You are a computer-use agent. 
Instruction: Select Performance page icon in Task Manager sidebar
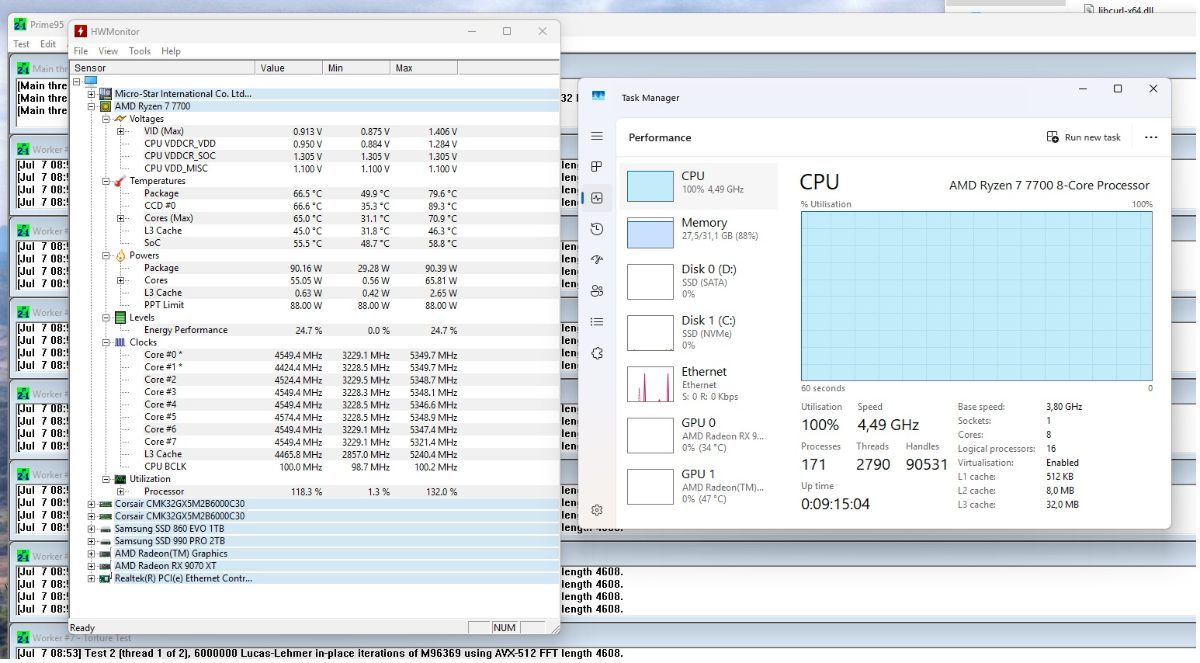pos(597,198)
